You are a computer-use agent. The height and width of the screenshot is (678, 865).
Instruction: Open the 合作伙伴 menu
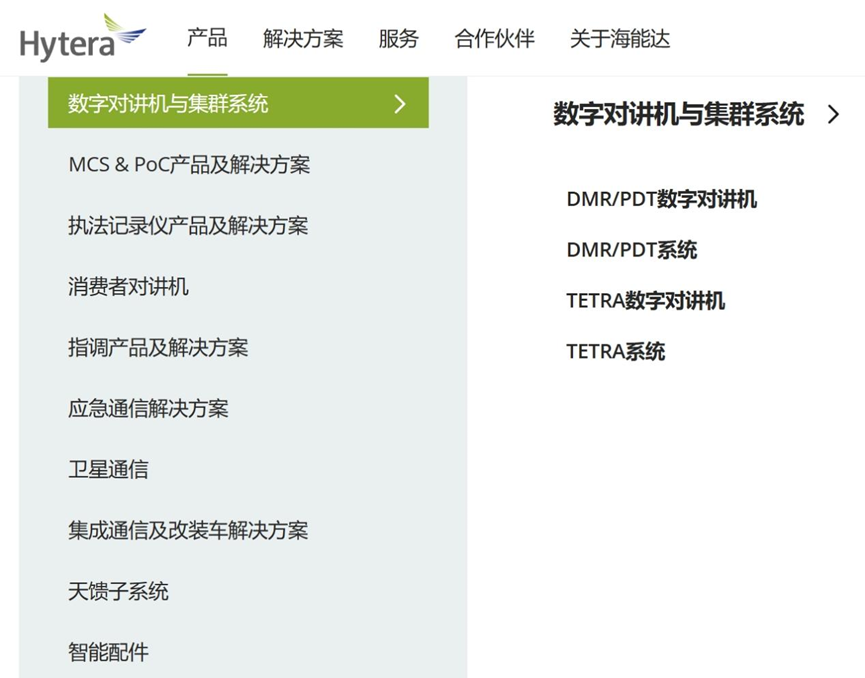494,39
